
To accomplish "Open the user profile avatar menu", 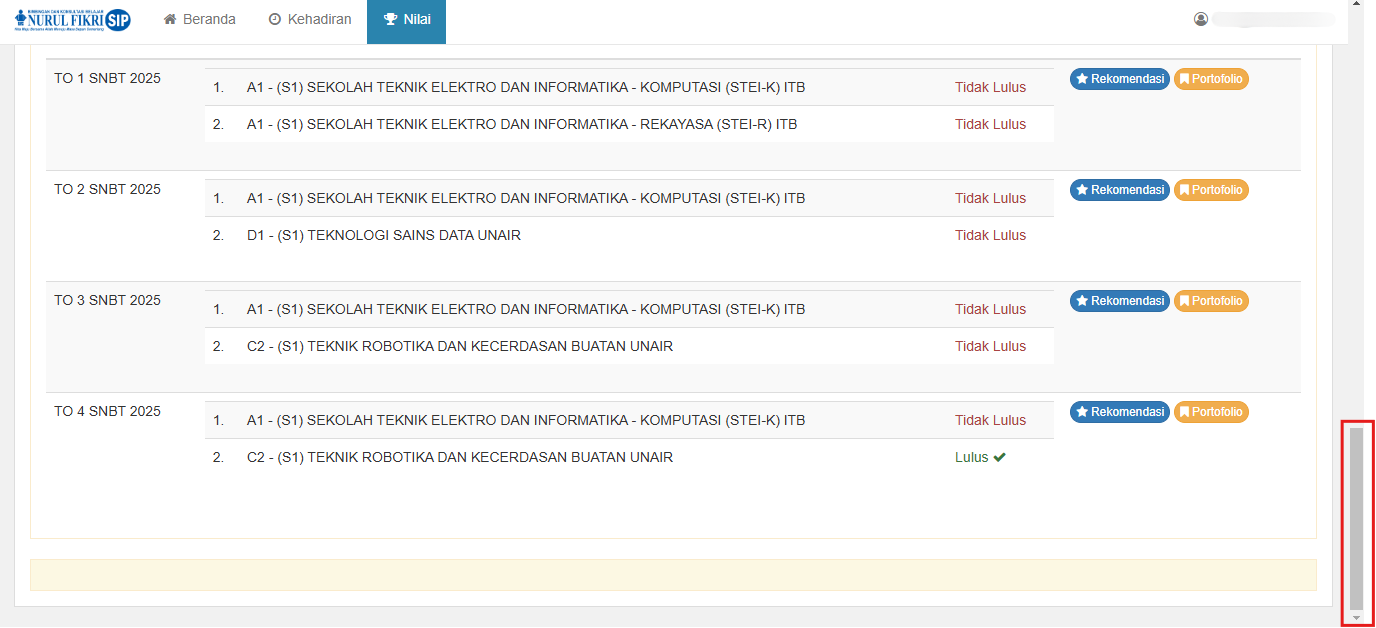I will click(x=1201, y=19).
